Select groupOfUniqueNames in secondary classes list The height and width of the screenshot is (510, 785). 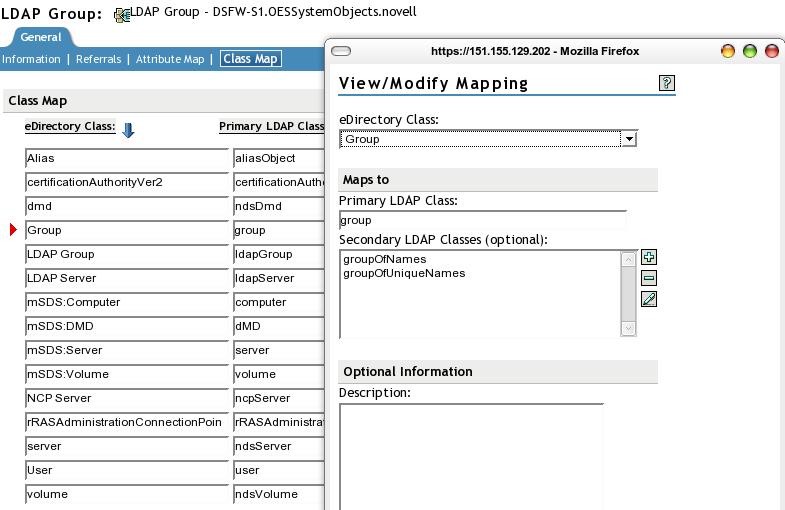pos(404,273)
